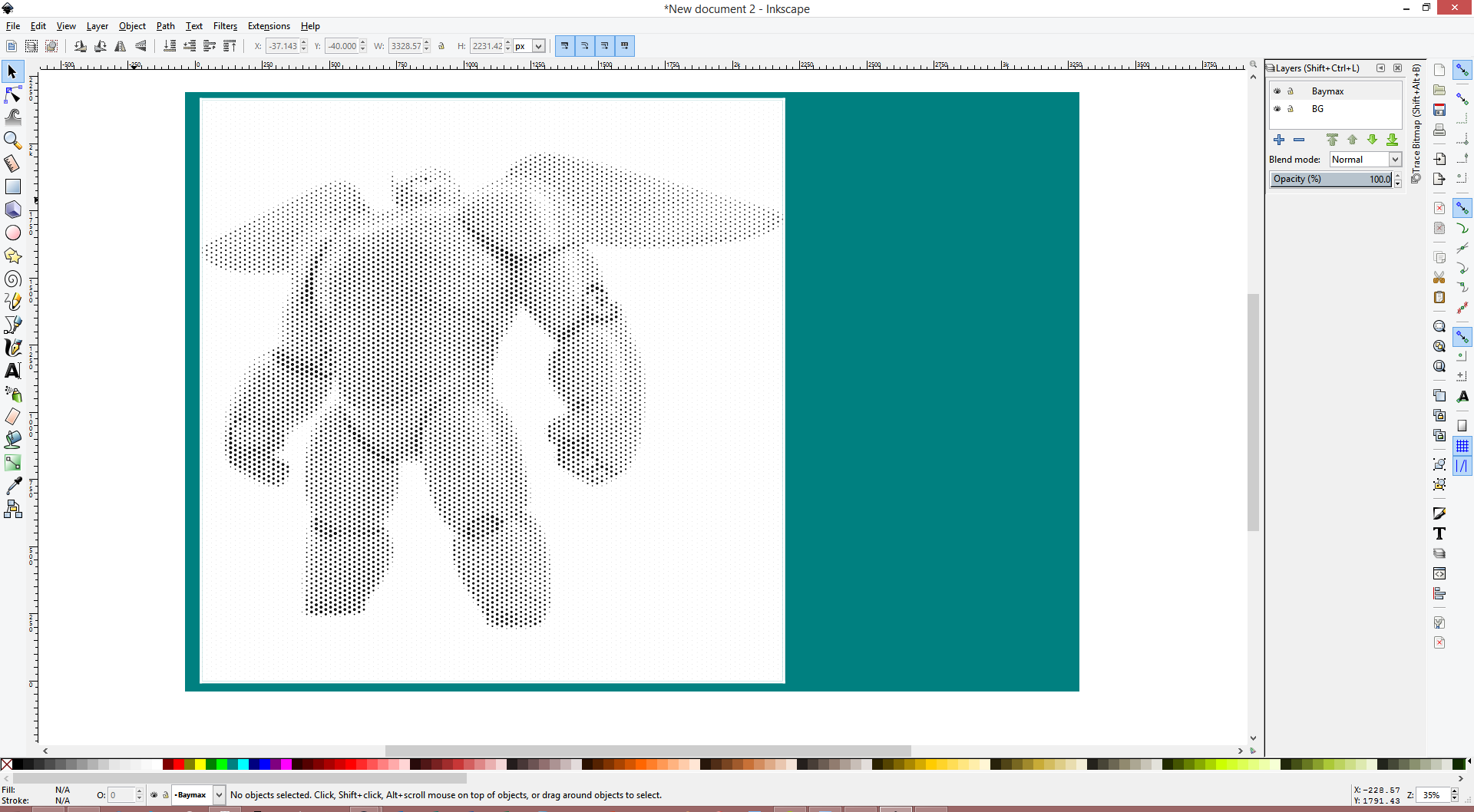Screen dimensions: 1474x812
Task: Open the Path menu
Action: coord(166,26)
